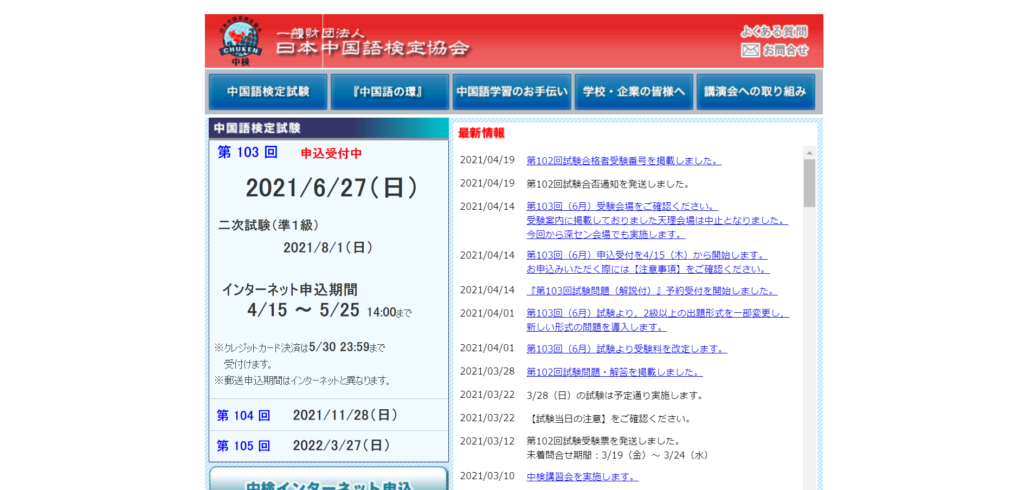
Task: Click the 2021/8/1(日) date
Action: pos(328,248)
